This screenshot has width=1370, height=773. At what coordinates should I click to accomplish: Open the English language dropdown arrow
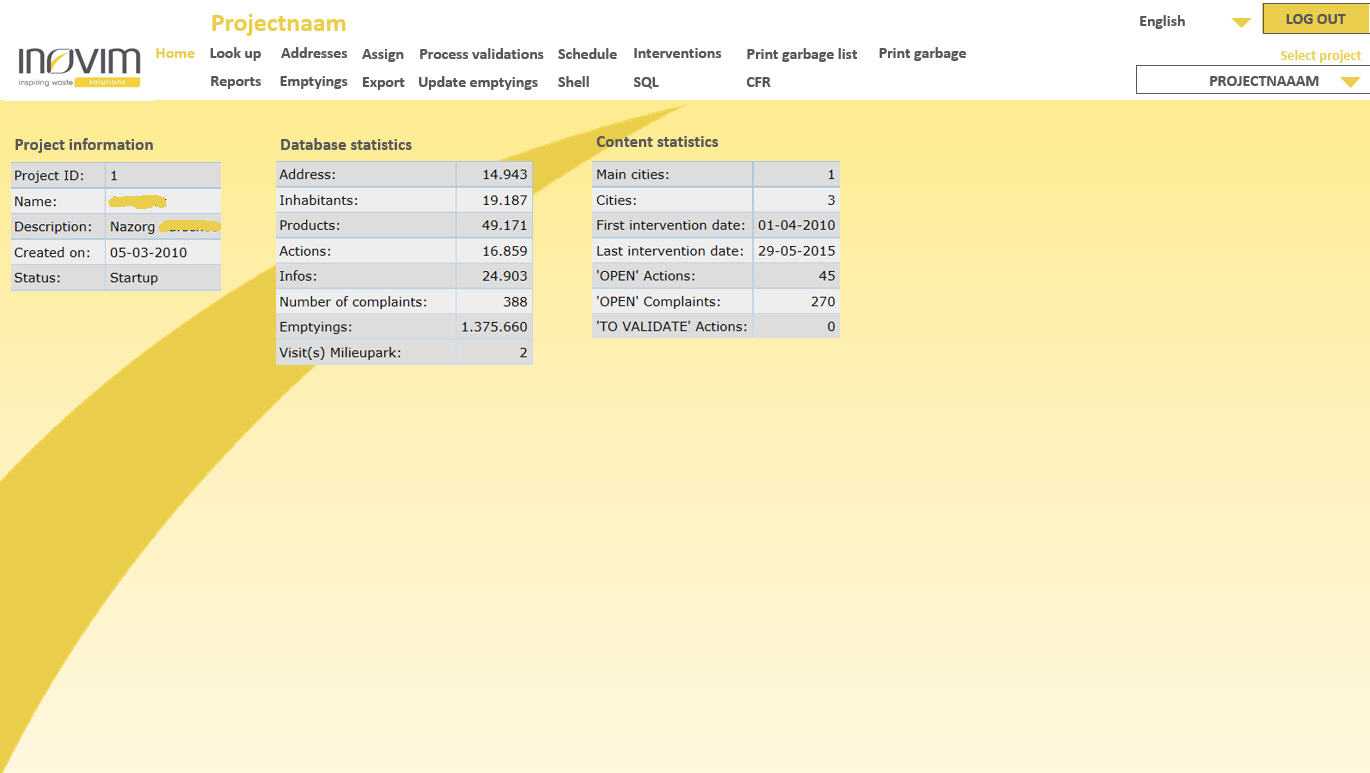coord(1241,22)
